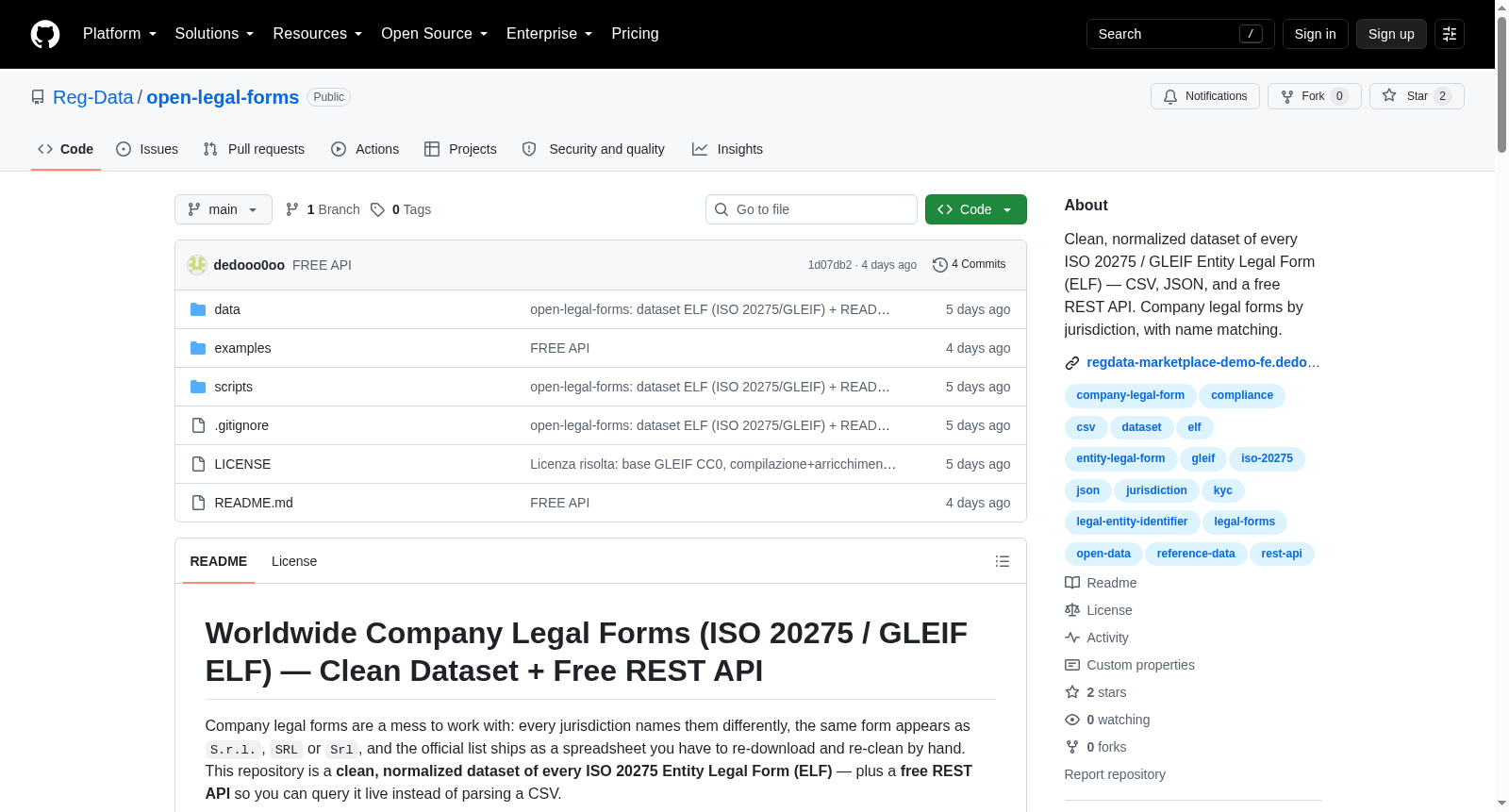The height and width of the screenshot is (812, 1509).
Task: Open the Projects tab
Action: coord(460,149)
